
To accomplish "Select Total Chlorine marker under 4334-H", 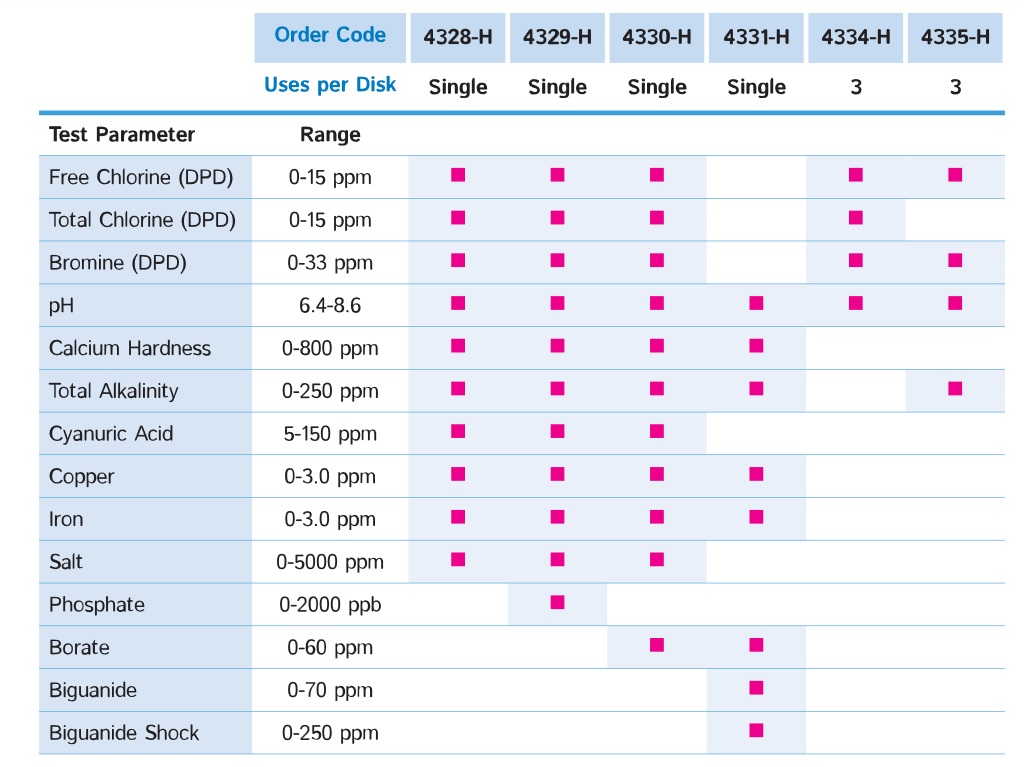I will pos(856,217).
